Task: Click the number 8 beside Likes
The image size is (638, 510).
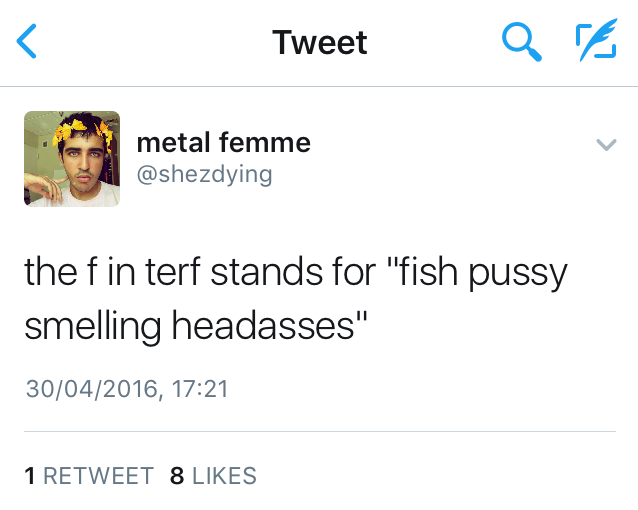Action: (x=177, y=476)
